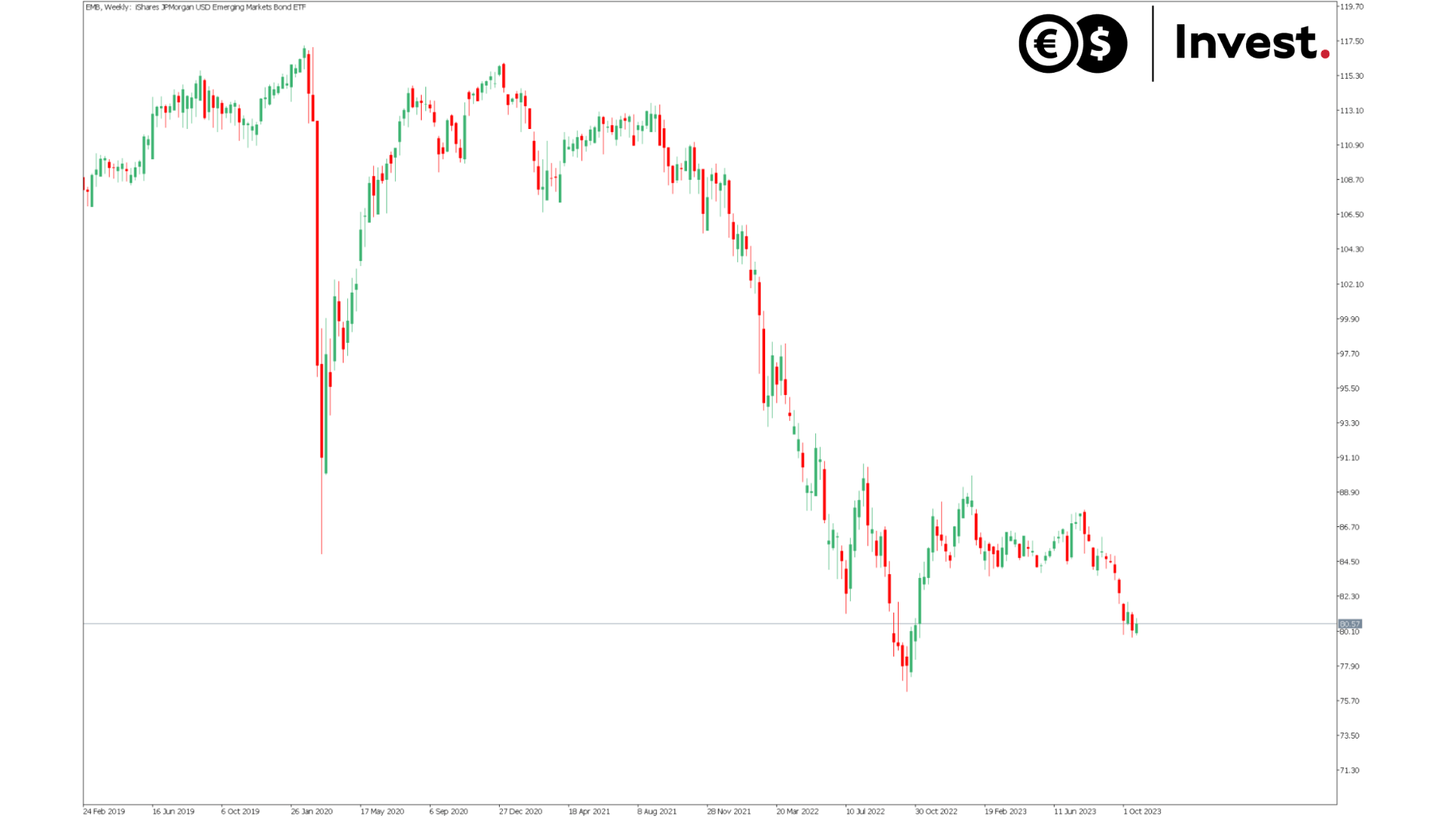Viewport: 1456px width, 819px height.
Task: Click the 84.50 price axis label
Action: pyautogui.click(x=1350, y=563)
